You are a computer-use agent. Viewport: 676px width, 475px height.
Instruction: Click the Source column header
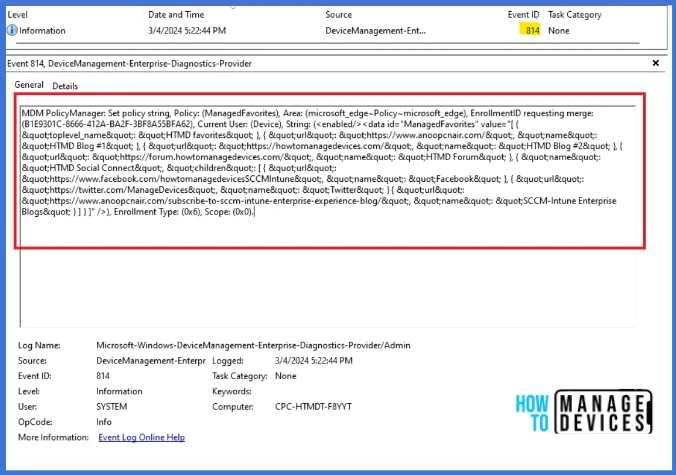[x=338, y=15]
